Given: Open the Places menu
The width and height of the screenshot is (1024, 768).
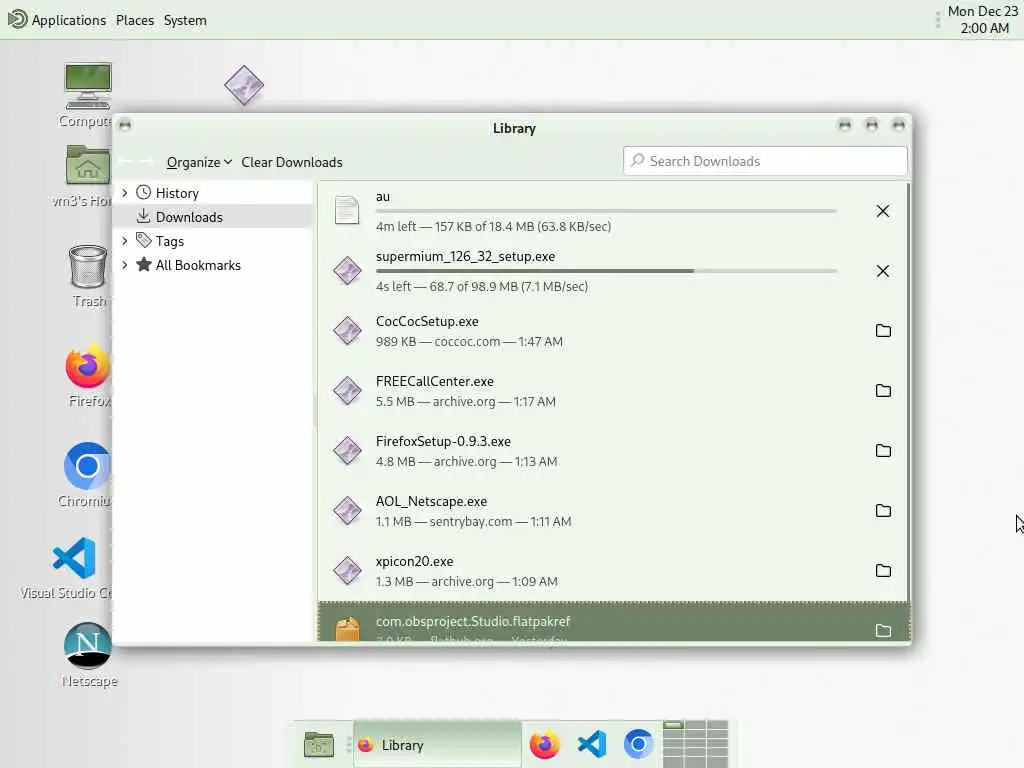Looking at the screenshot, I should tap(135, 20).
